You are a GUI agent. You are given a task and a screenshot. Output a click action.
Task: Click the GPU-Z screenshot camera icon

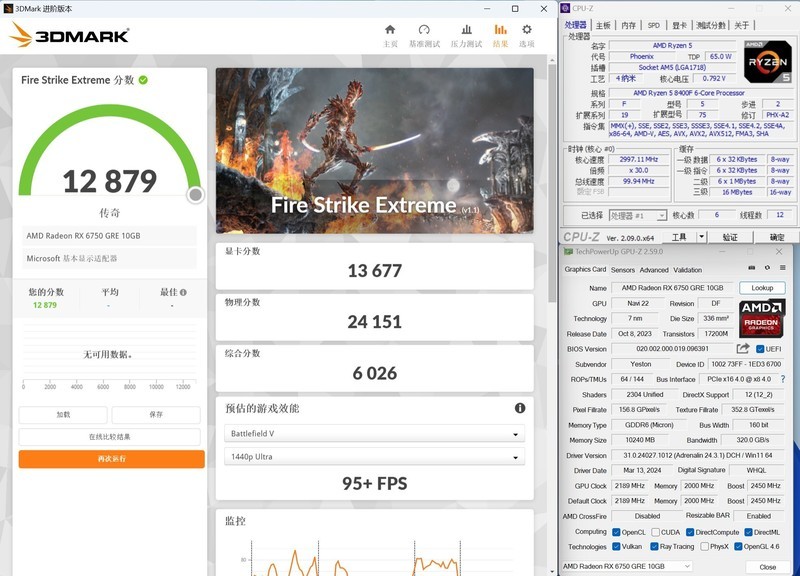pos(752,267)
